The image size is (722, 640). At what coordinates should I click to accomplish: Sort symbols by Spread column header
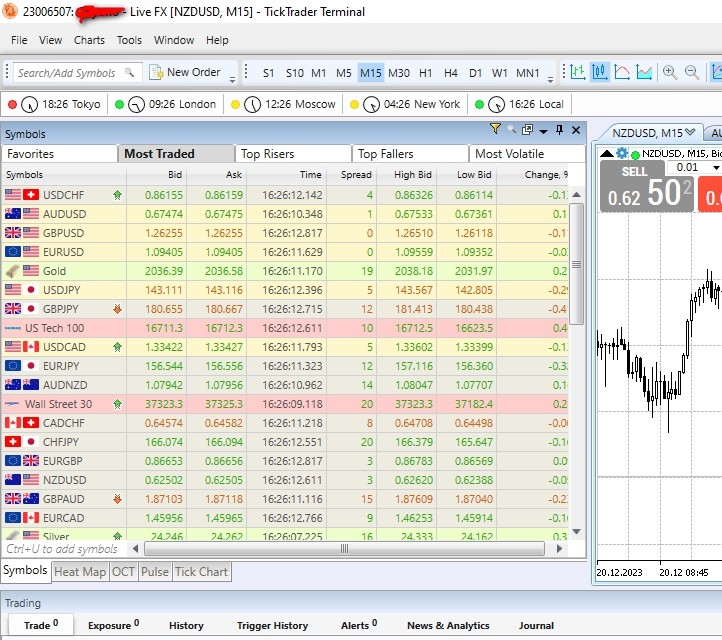tap(356, 175)
